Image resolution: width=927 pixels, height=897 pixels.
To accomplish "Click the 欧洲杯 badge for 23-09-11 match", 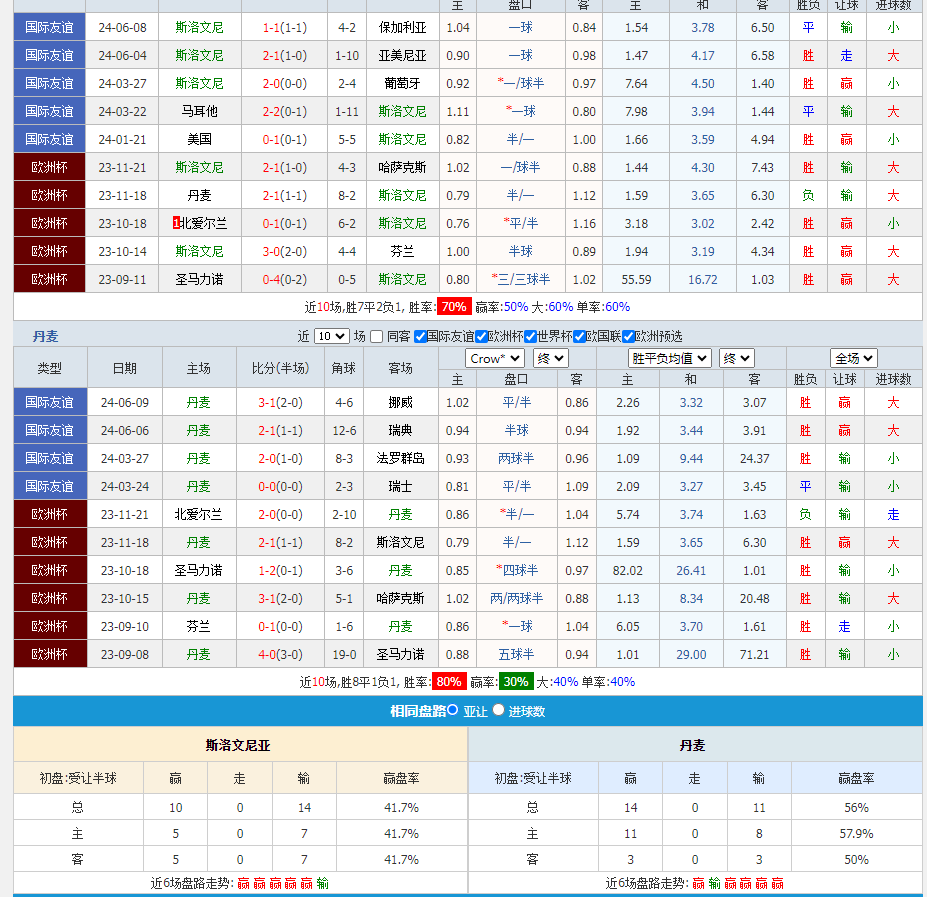I will pyautogui.click(x=49, y=279).
